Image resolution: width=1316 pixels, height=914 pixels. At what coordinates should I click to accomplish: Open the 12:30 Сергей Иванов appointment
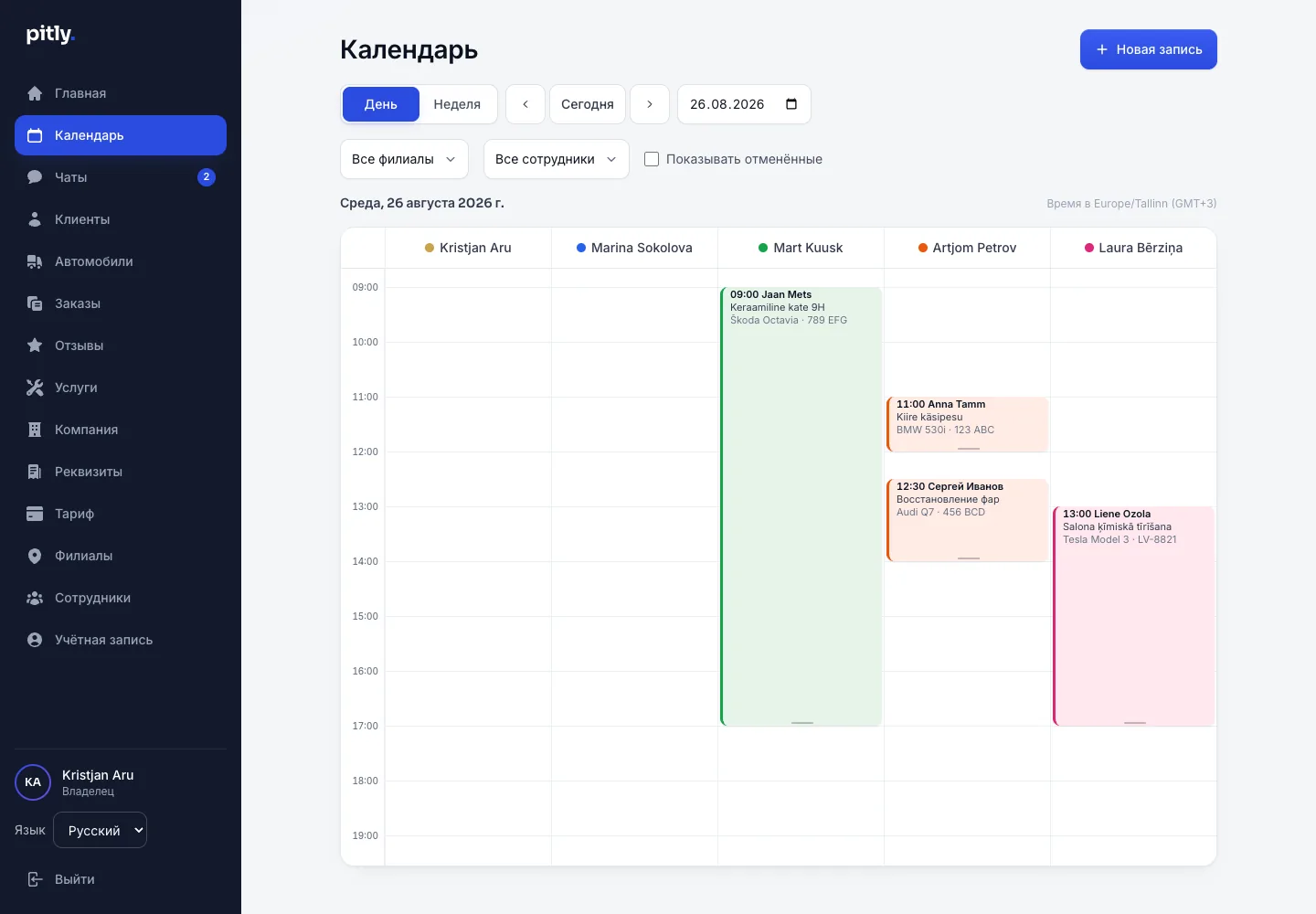point(967,520)
